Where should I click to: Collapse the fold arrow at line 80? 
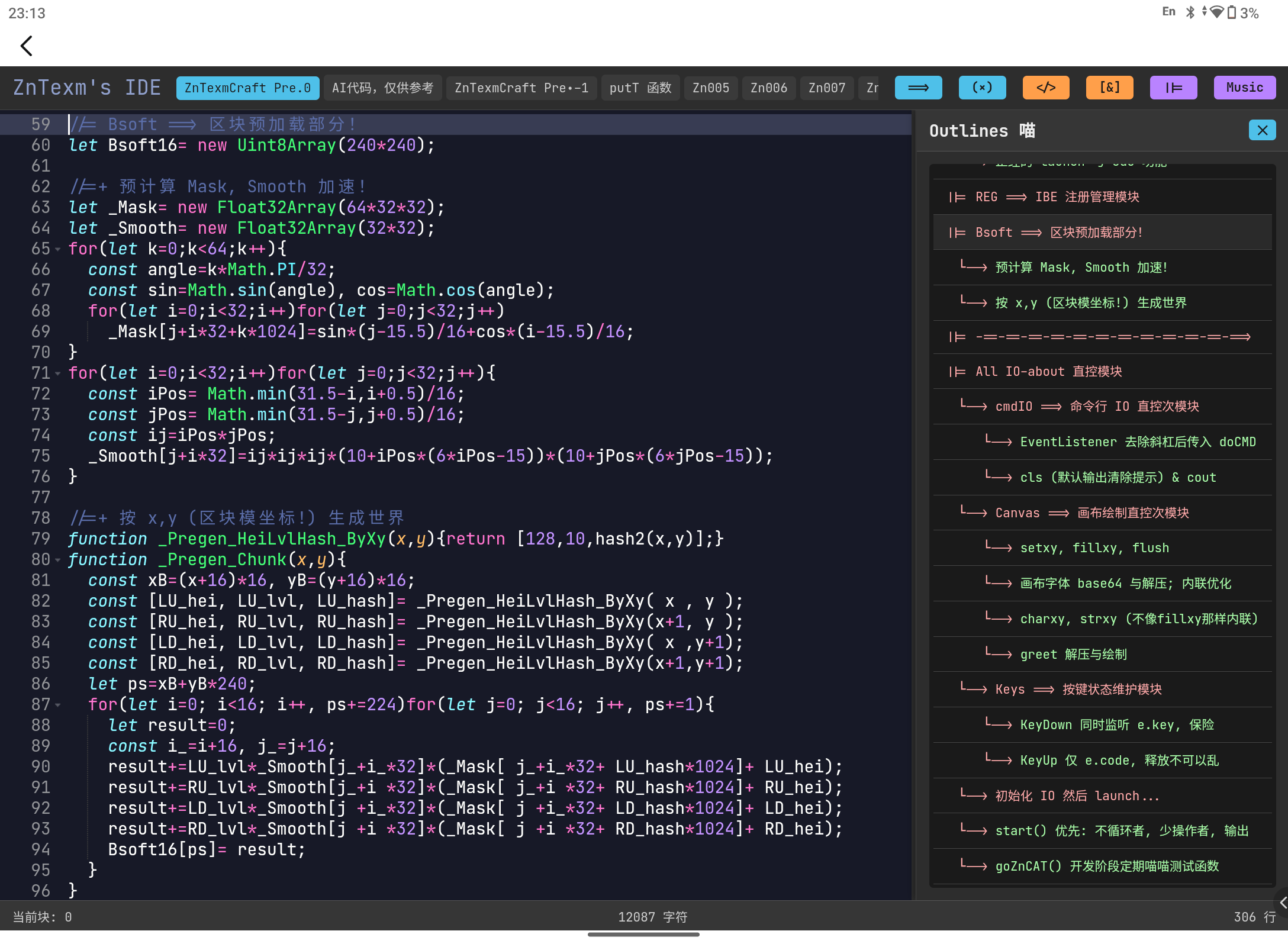tap(58, 560)
